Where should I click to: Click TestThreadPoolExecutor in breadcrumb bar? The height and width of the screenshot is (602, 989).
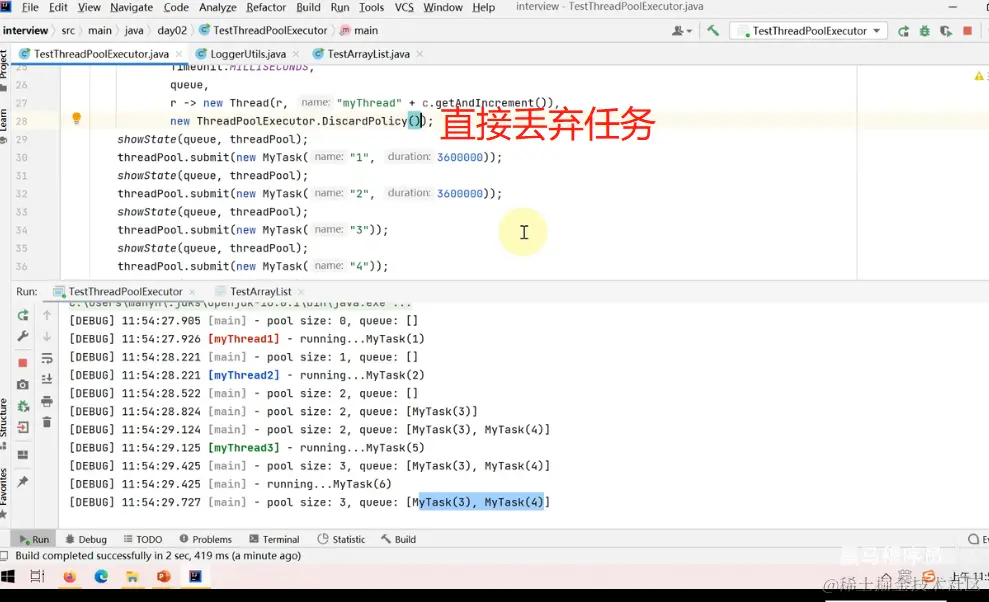pos(264,30)
